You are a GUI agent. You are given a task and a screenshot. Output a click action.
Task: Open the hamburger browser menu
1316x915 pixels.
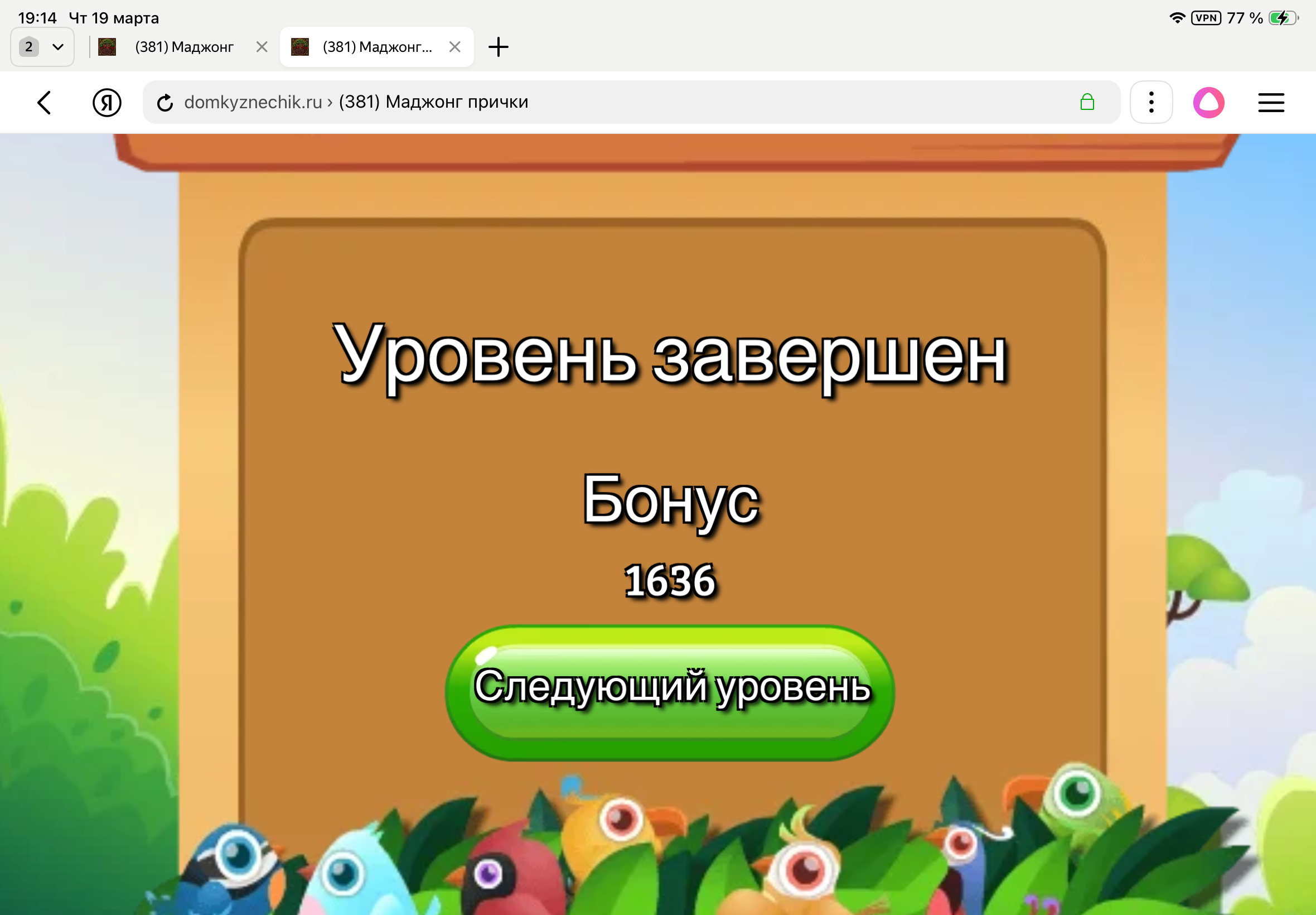point(1271,103)
